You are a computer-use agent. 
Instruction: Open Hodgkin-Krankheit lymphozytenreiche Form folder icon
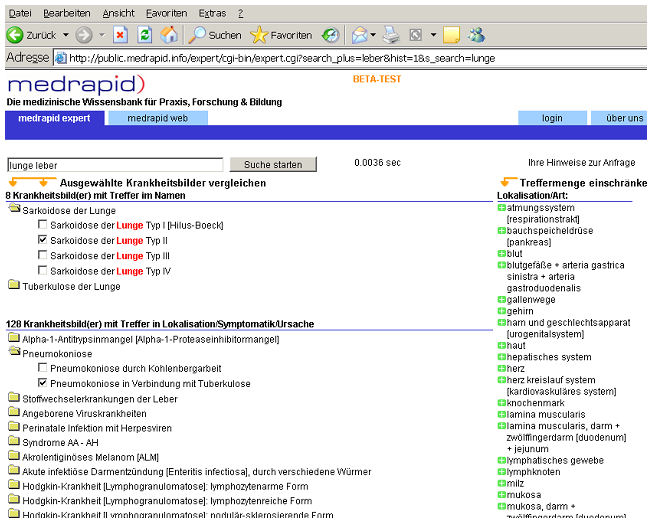coord(14,499)
